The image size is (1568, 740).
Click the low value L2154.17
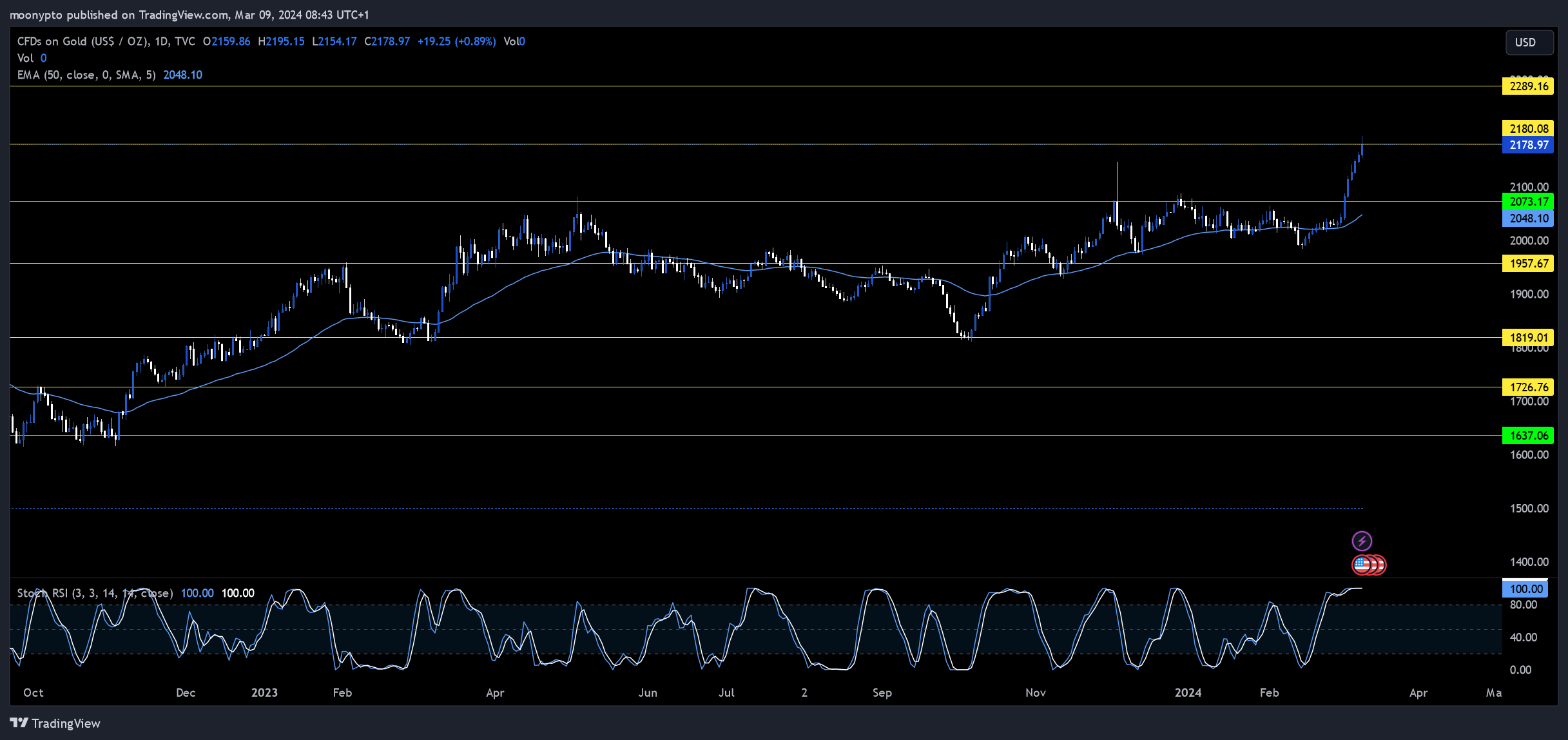334,41
